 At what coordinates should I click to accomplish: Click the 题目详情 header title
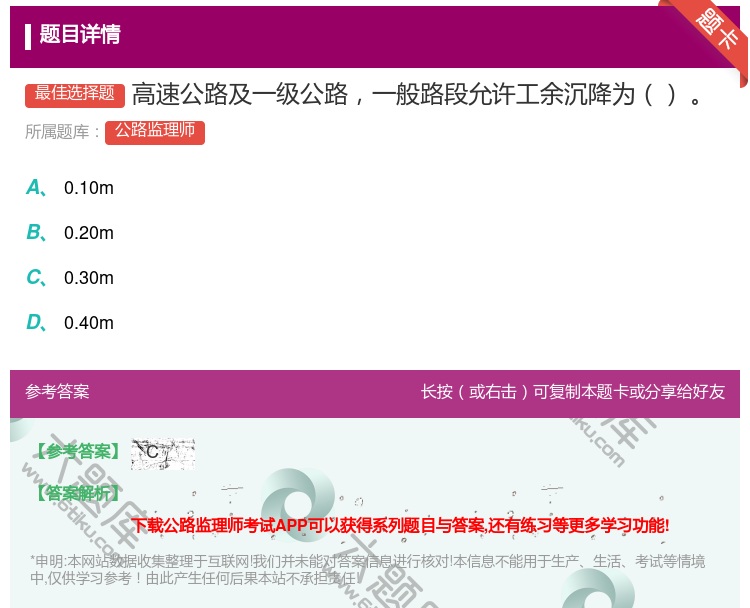click(80, 34)
